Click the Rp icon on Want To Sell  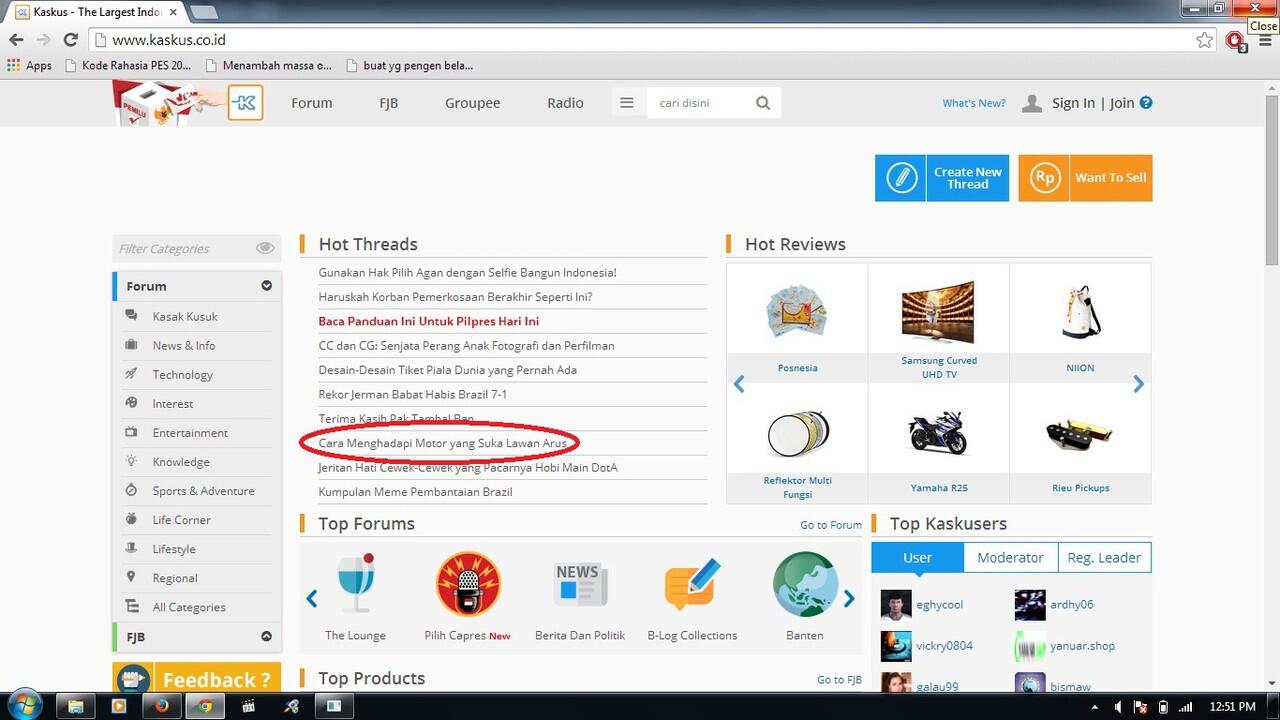coord(1044,178)
